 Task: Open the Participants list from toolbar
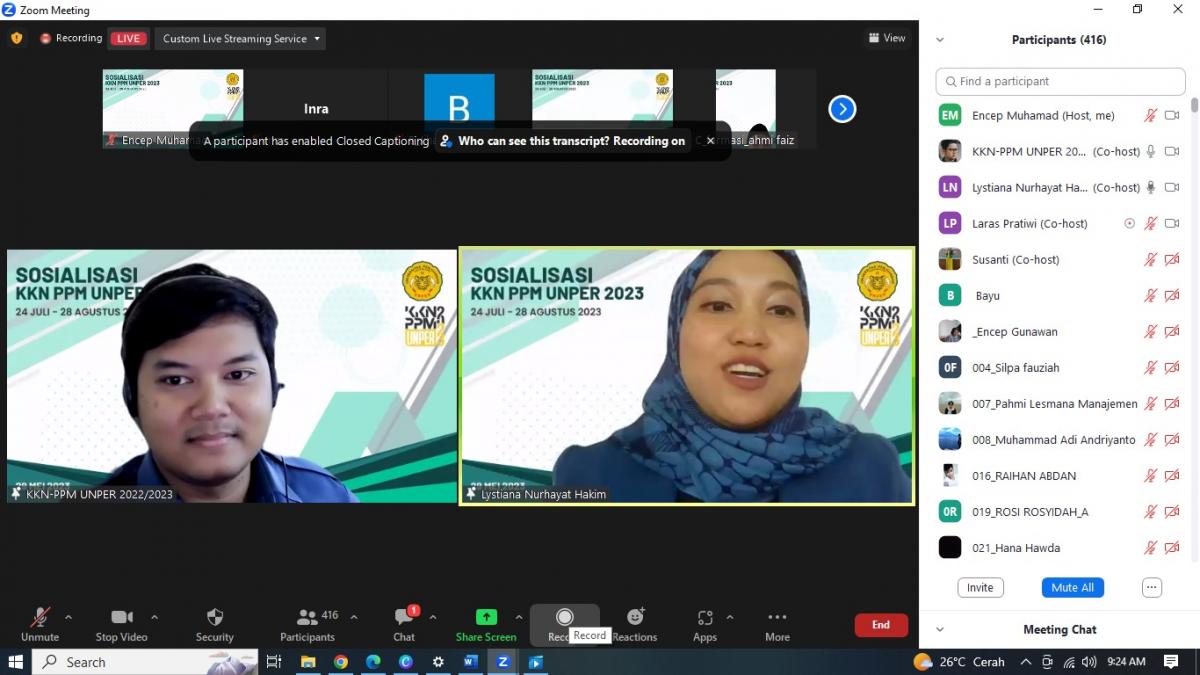click(307, 618)
